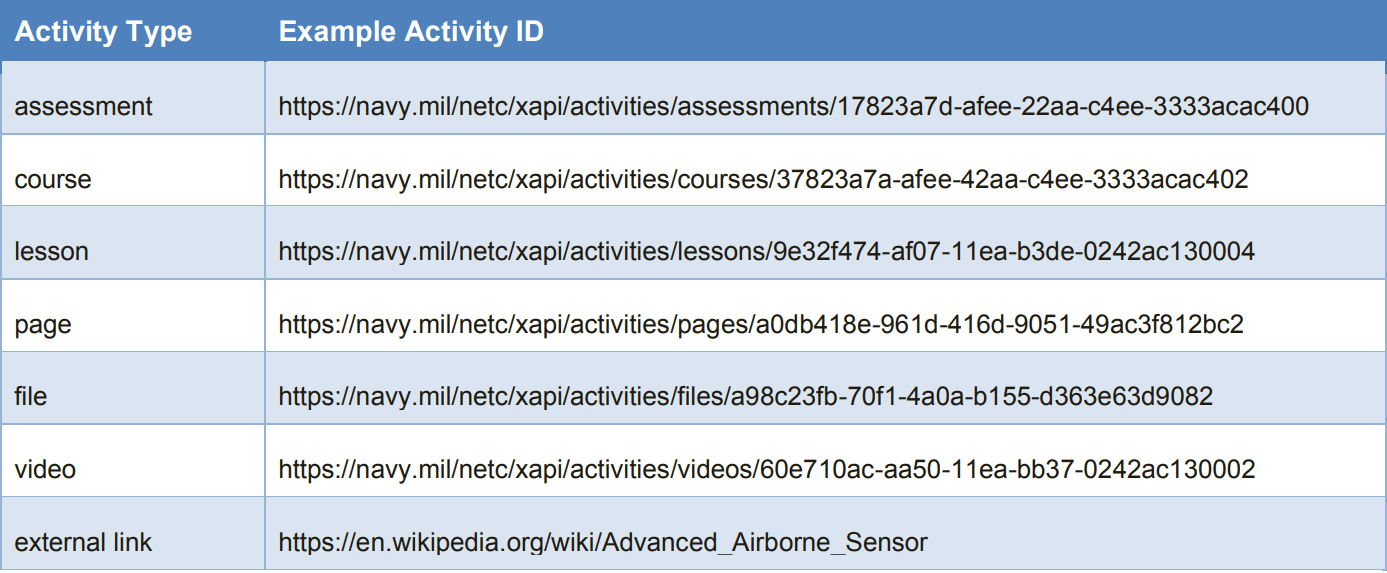Follow the lessons example activity link
Image resolution: width=1387 pixels, height=573 pixels.
tap(766, 252)
